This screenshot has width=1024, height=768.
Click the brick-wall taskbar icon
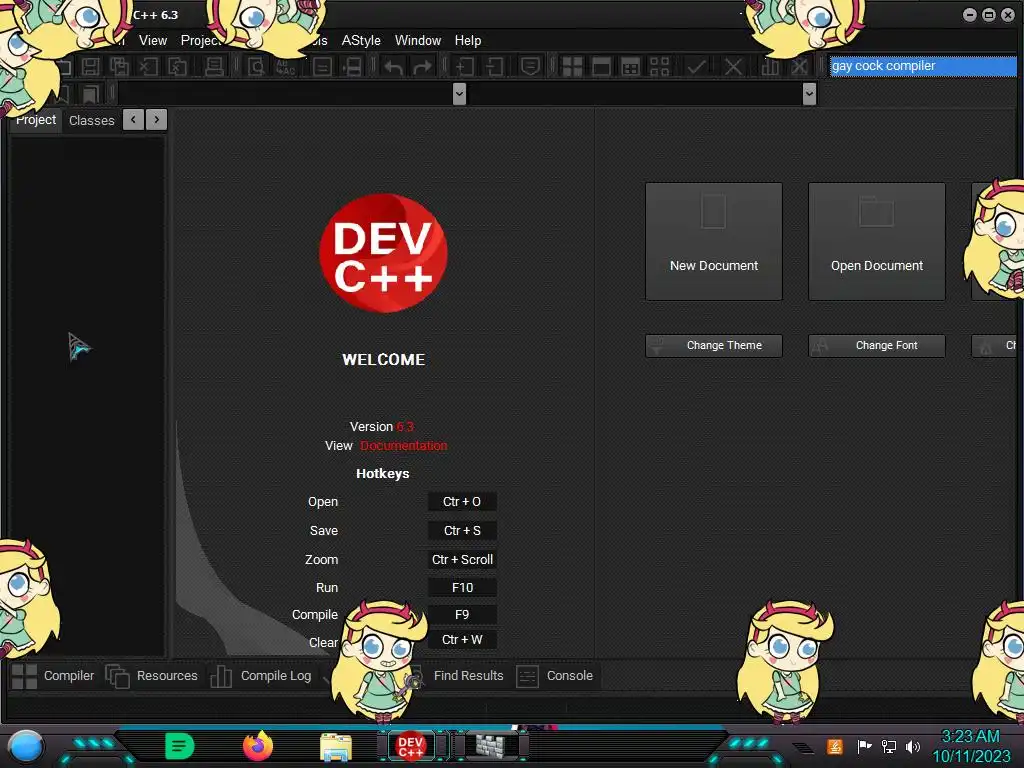pos(491,746)
